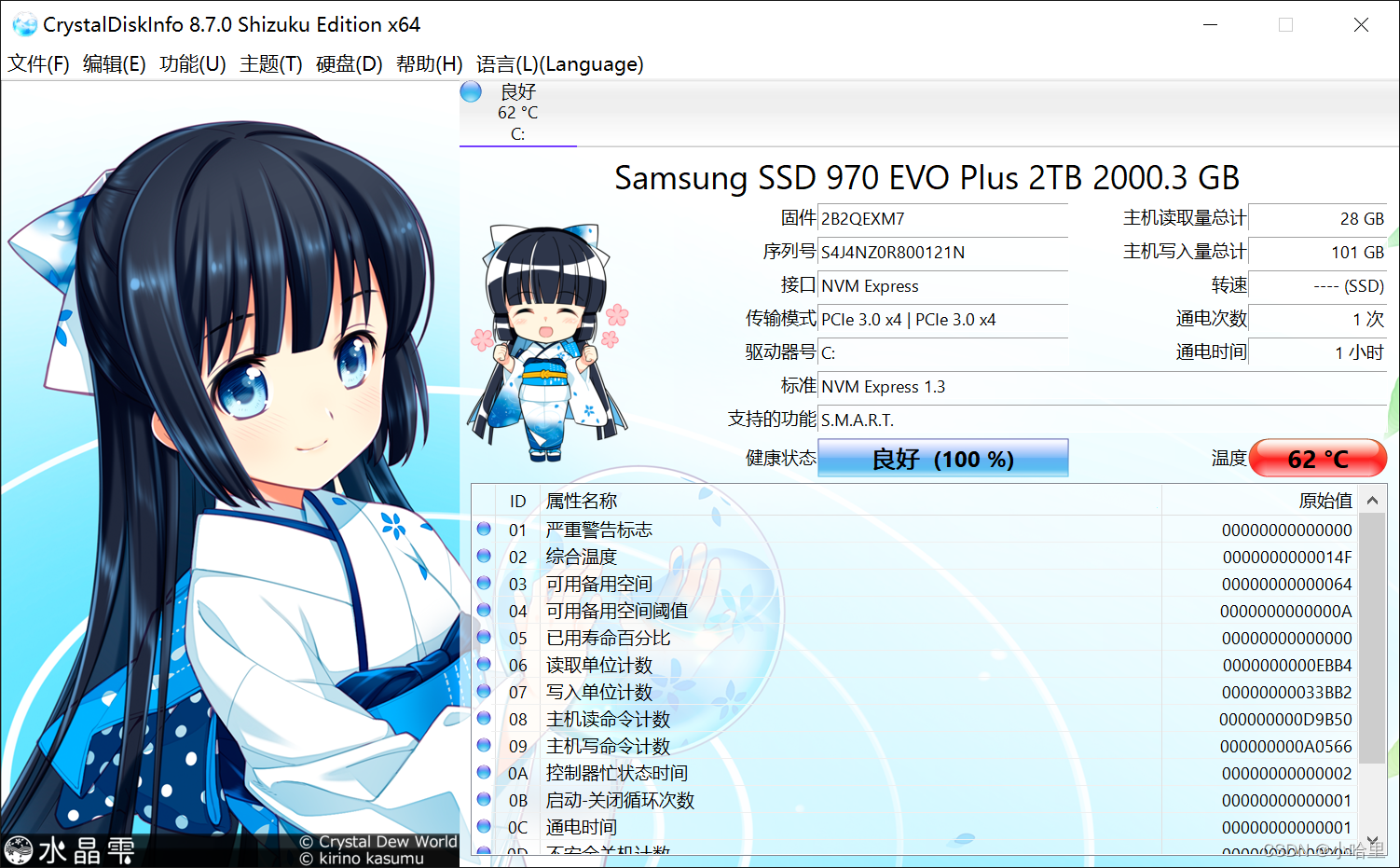Click raw value 000000000A0566

pyautogui.click(x=1285, y=747)
